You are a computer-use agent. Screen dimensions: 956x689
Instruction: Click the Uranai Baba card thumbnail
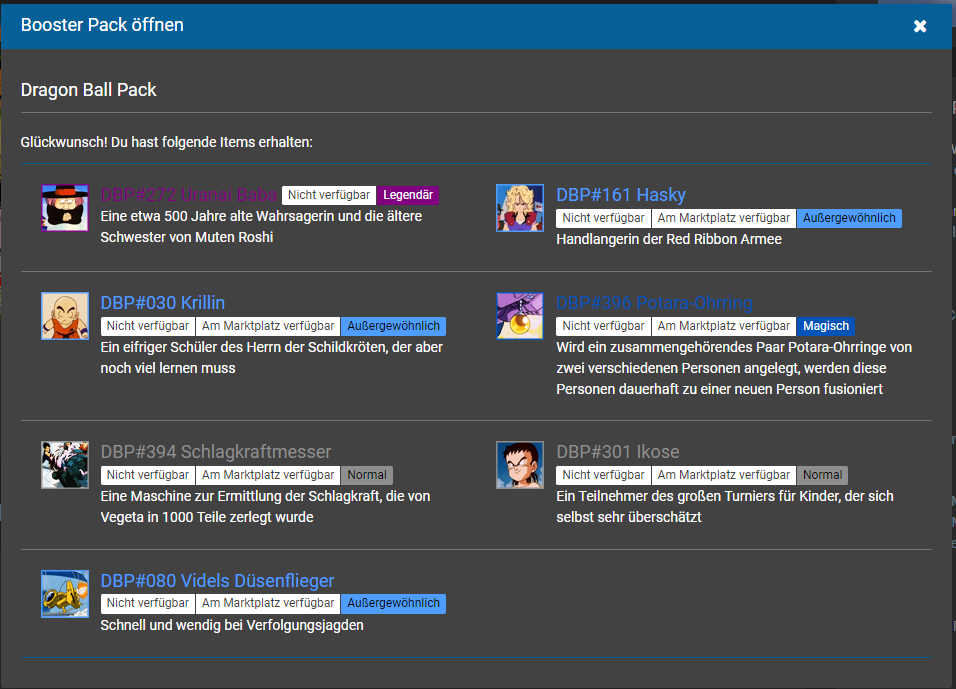click(x=65, y=208)
